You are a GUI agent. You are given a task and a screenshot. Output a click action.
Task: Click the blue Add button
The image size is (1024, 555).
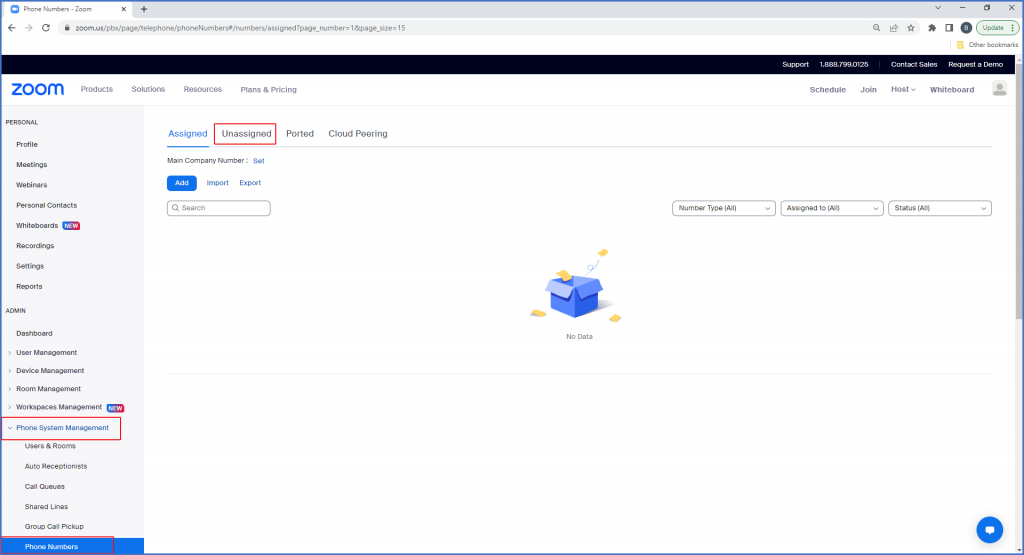181,183
